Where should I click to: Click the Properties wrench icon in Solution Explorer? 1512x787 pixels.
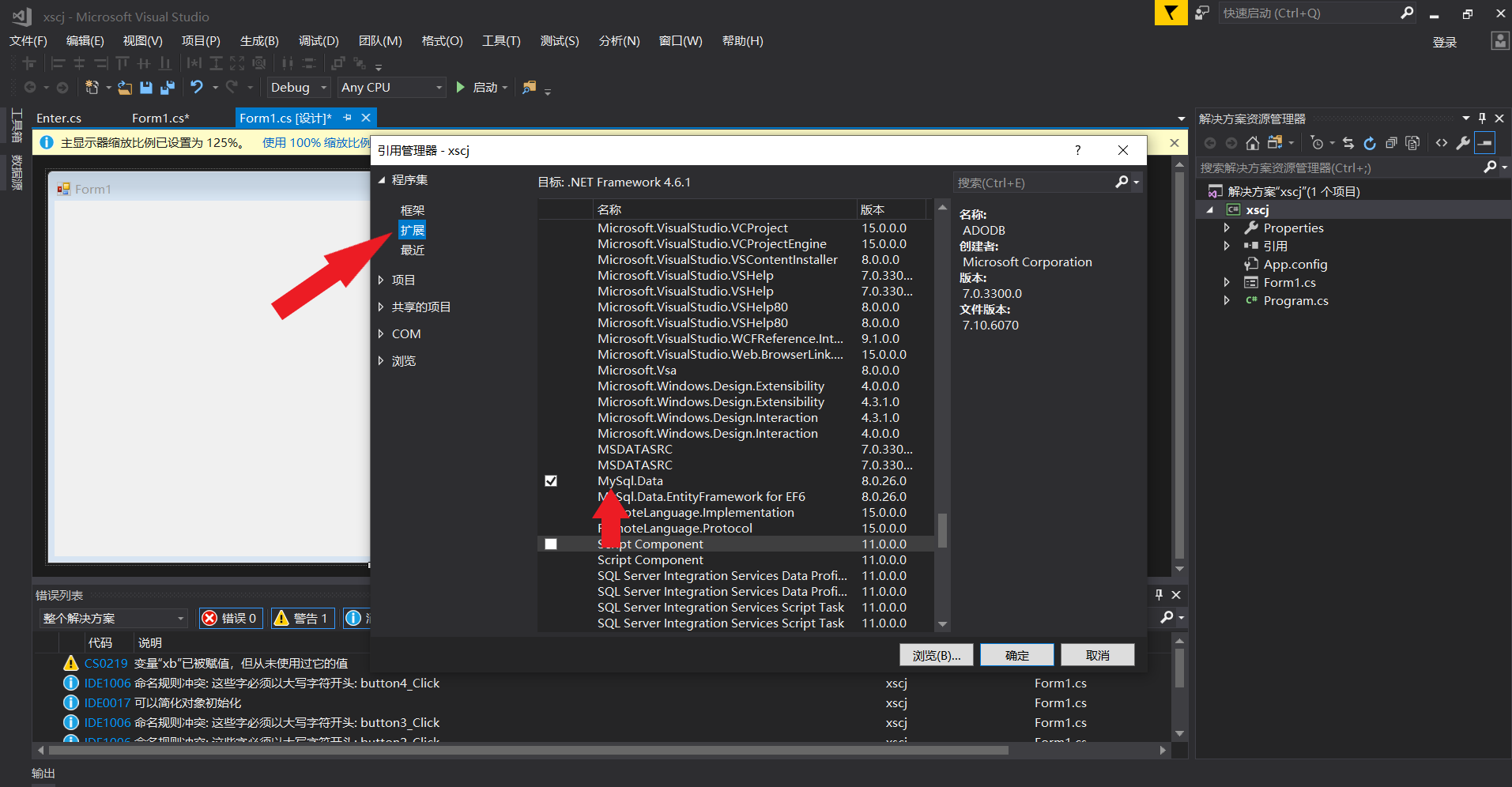[x=1463, y=143]
